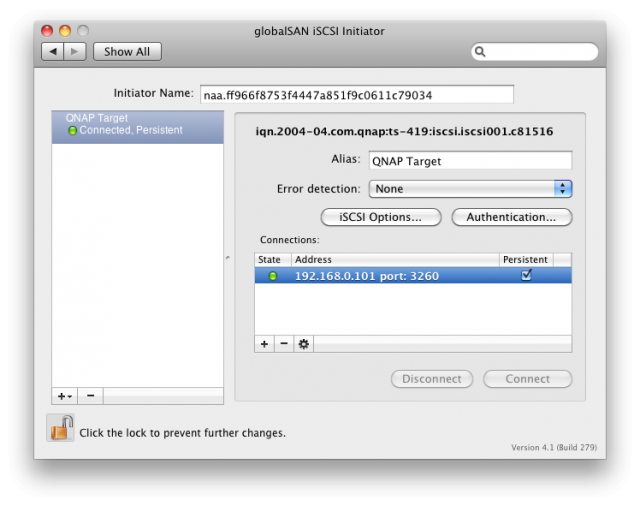This screenshot has width=640, height=506.
Task: Open iSCSI Options dialog
Action: pos(381,217)
